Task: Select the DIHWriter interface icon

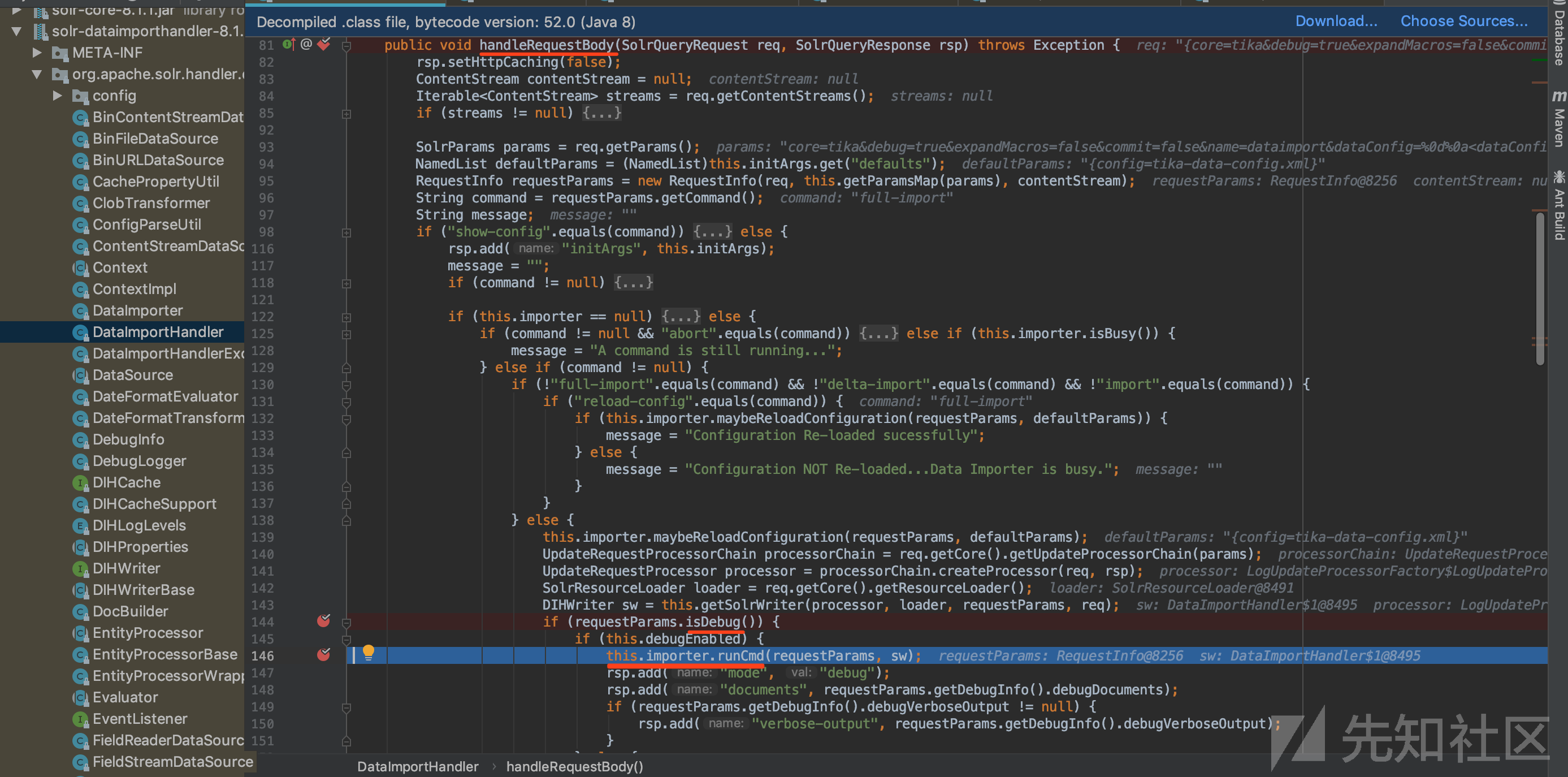Action: (80, 568)
